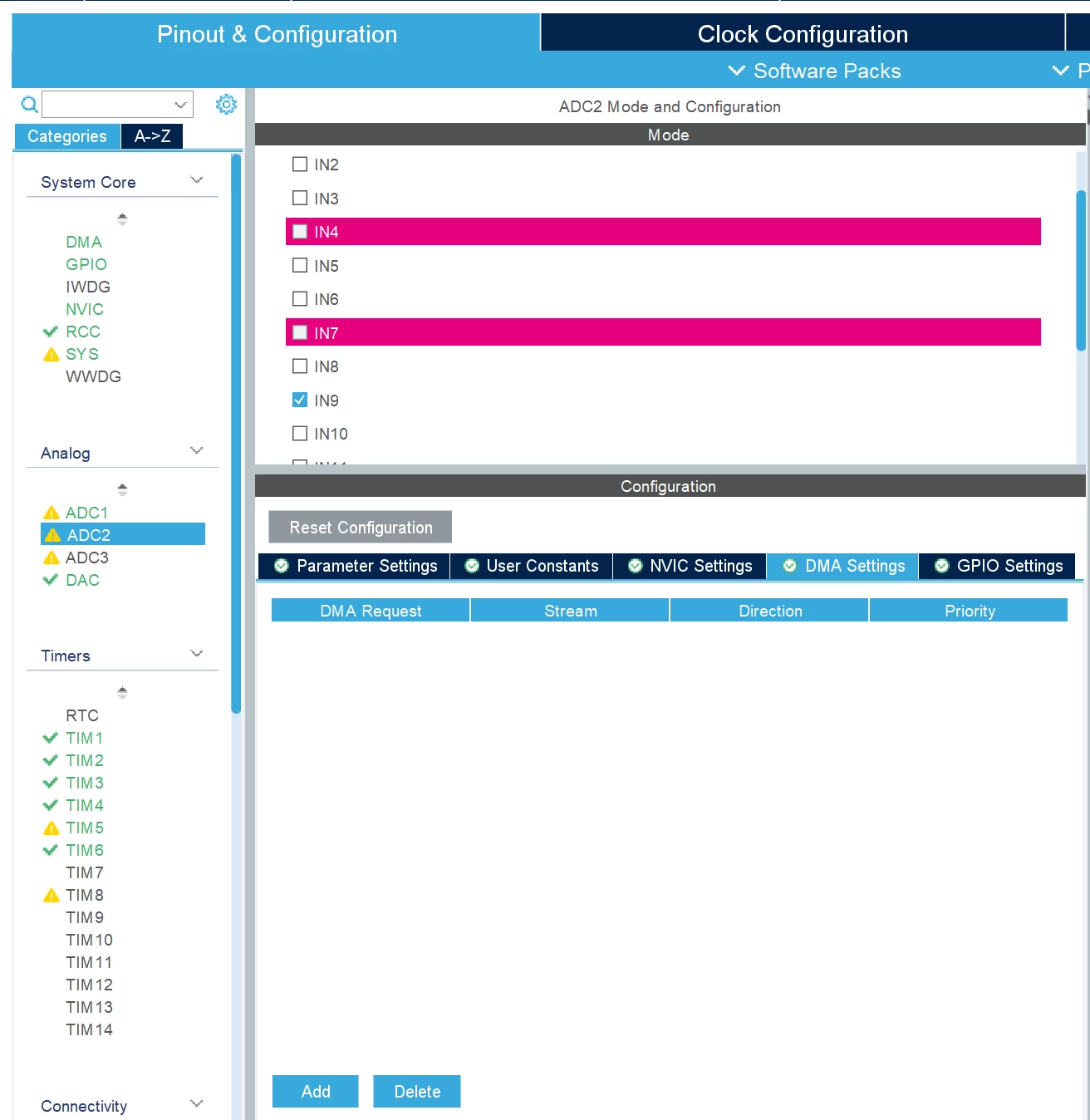Click the sort arrows under System Core

(122, 219)
